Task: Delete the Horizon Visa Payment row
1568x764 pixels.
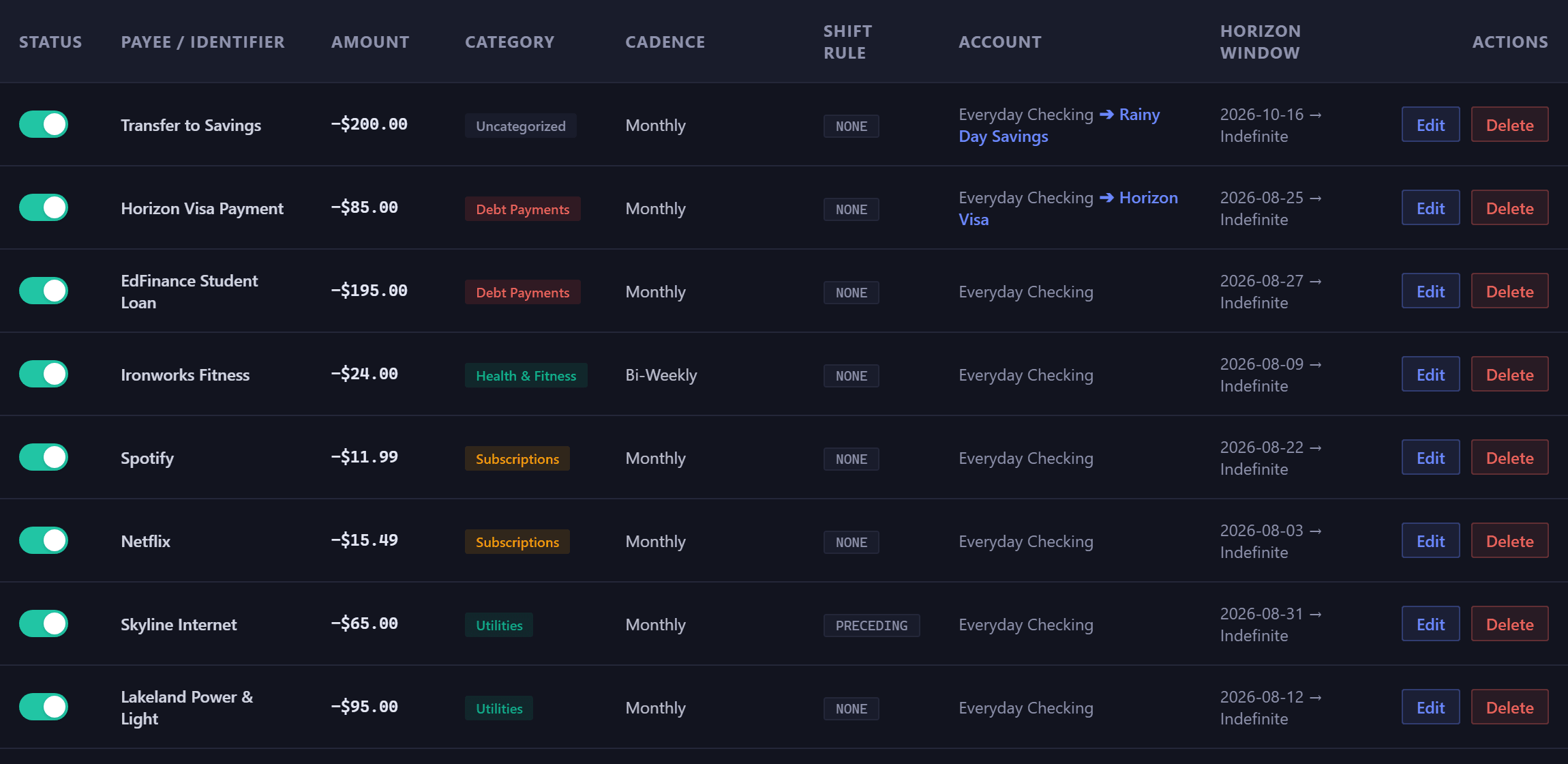Action: 1509,207
